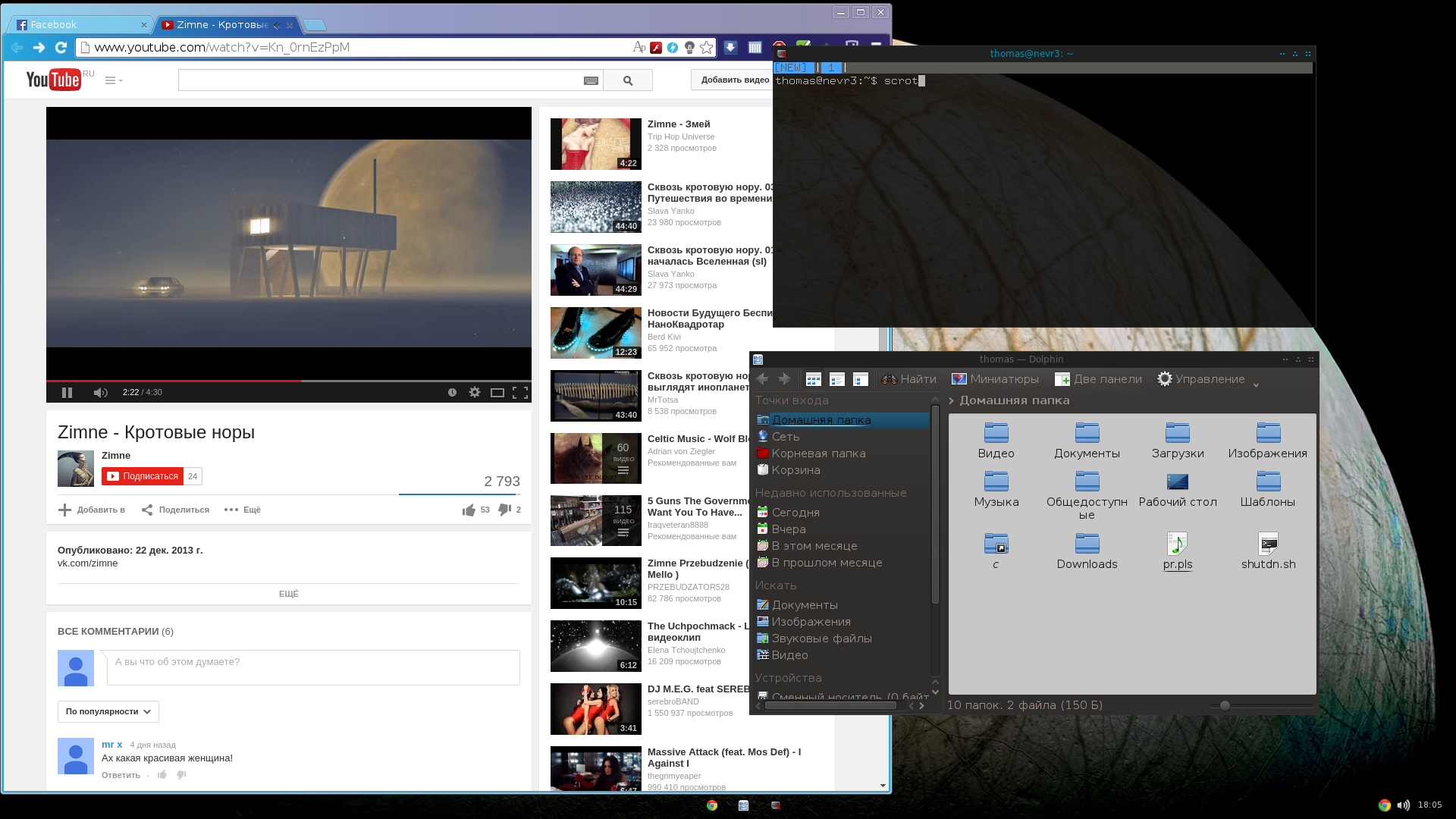Select the Zimne - Кротовые YouTube tab
The image size is (1456, 819).
tap(226, 24)
